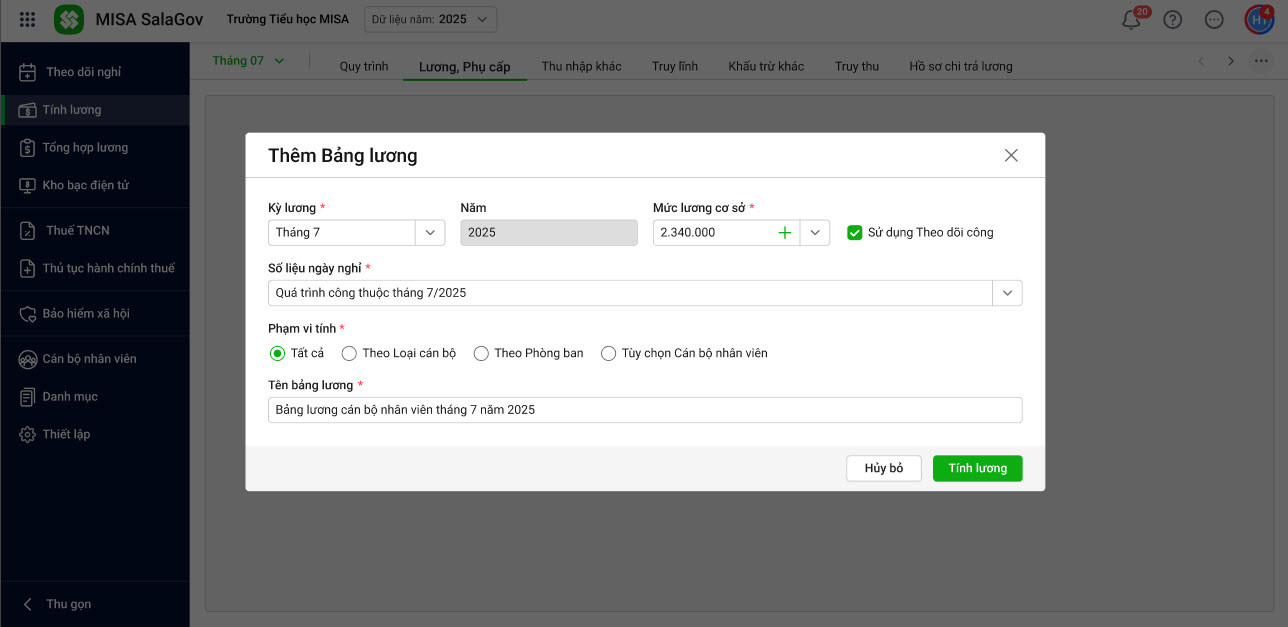Switch to Thu nhập khác tab
This screenshot has height=627, width=1288.
coord(581,66)
